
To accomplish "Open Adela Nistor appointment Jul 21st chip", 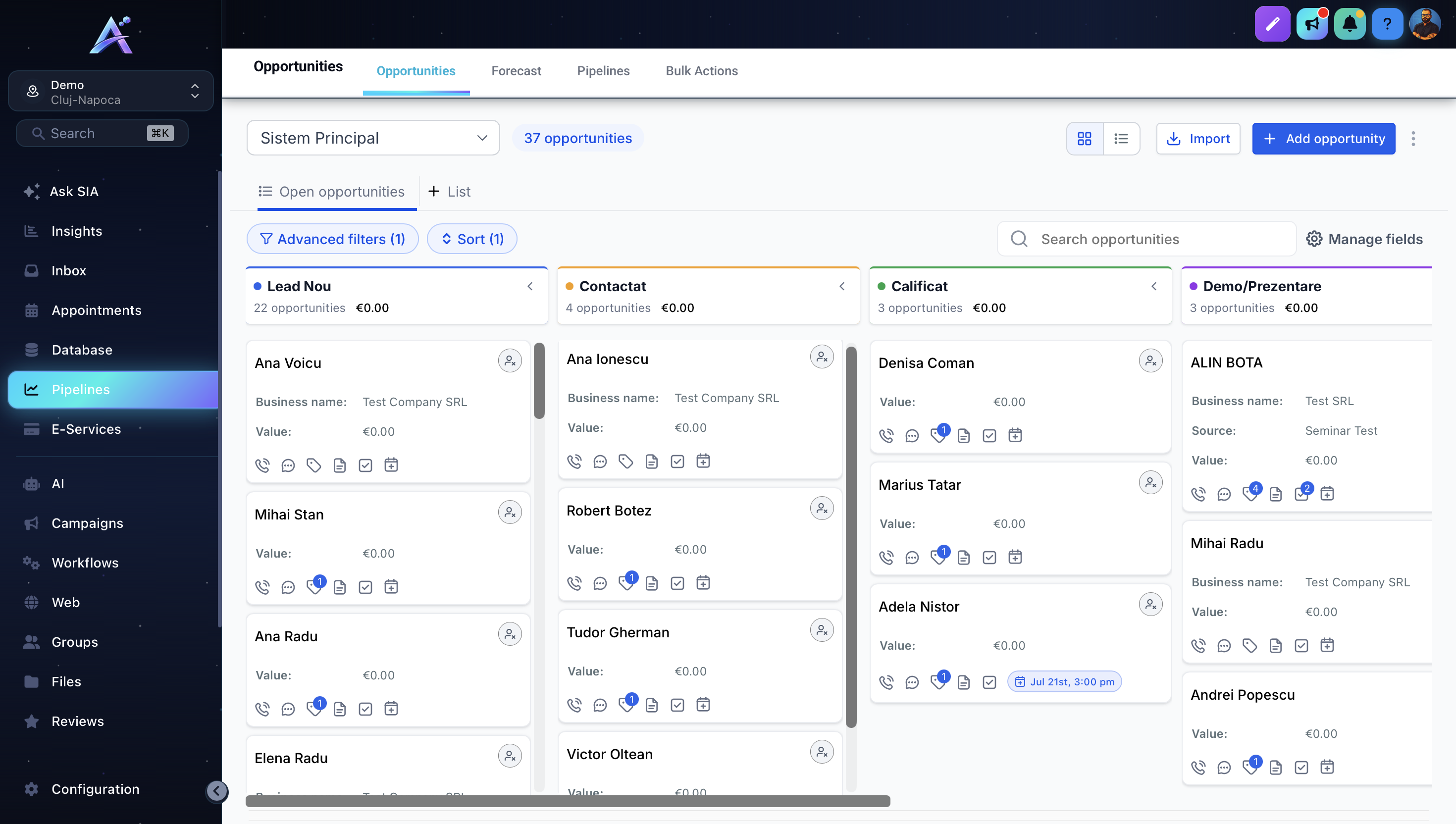I will pyautogui.click(x=1064, y=682).
